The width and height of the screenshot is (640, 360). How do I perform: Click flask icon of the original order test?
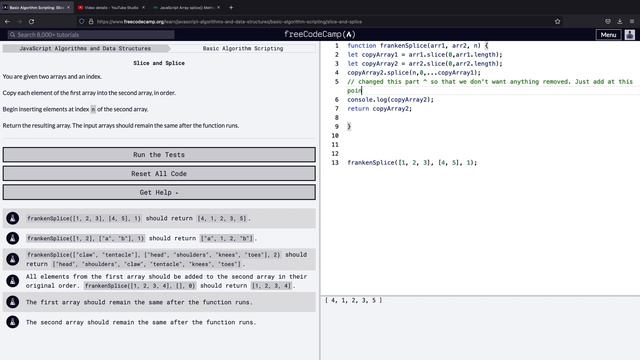pos(13,281)
